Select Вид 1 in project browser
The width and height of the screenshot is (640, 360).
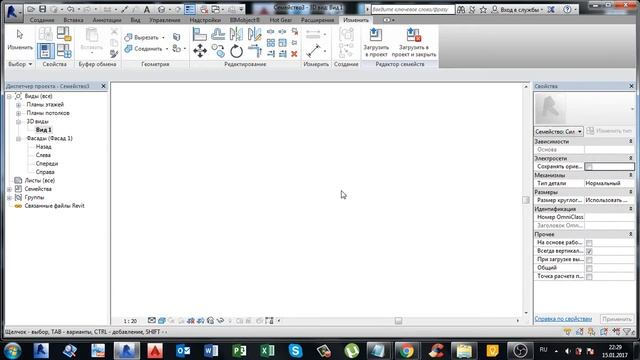pos(44,130)
